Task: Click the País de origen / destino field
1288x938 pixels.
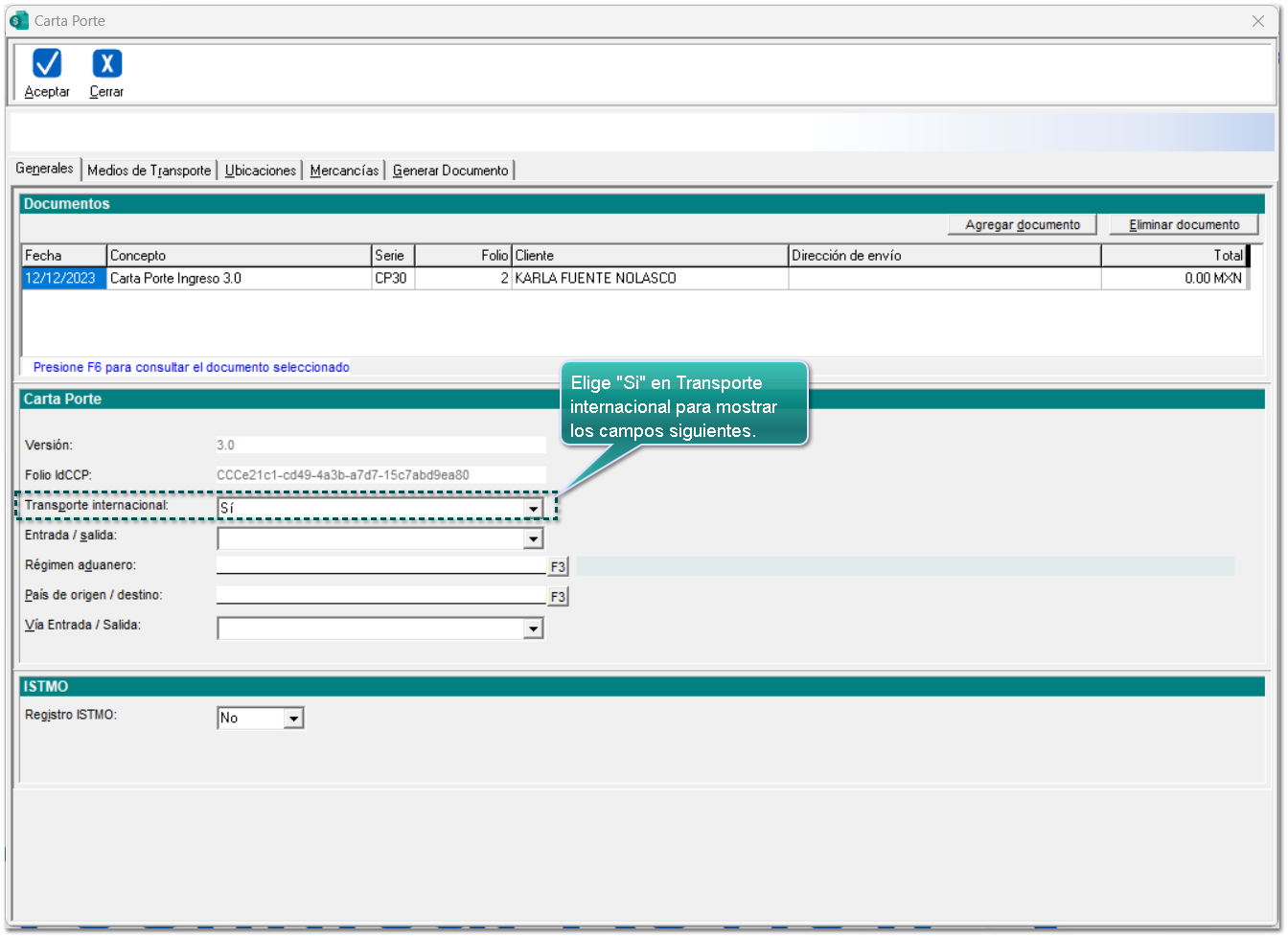Action: click(x=380, y=595)
